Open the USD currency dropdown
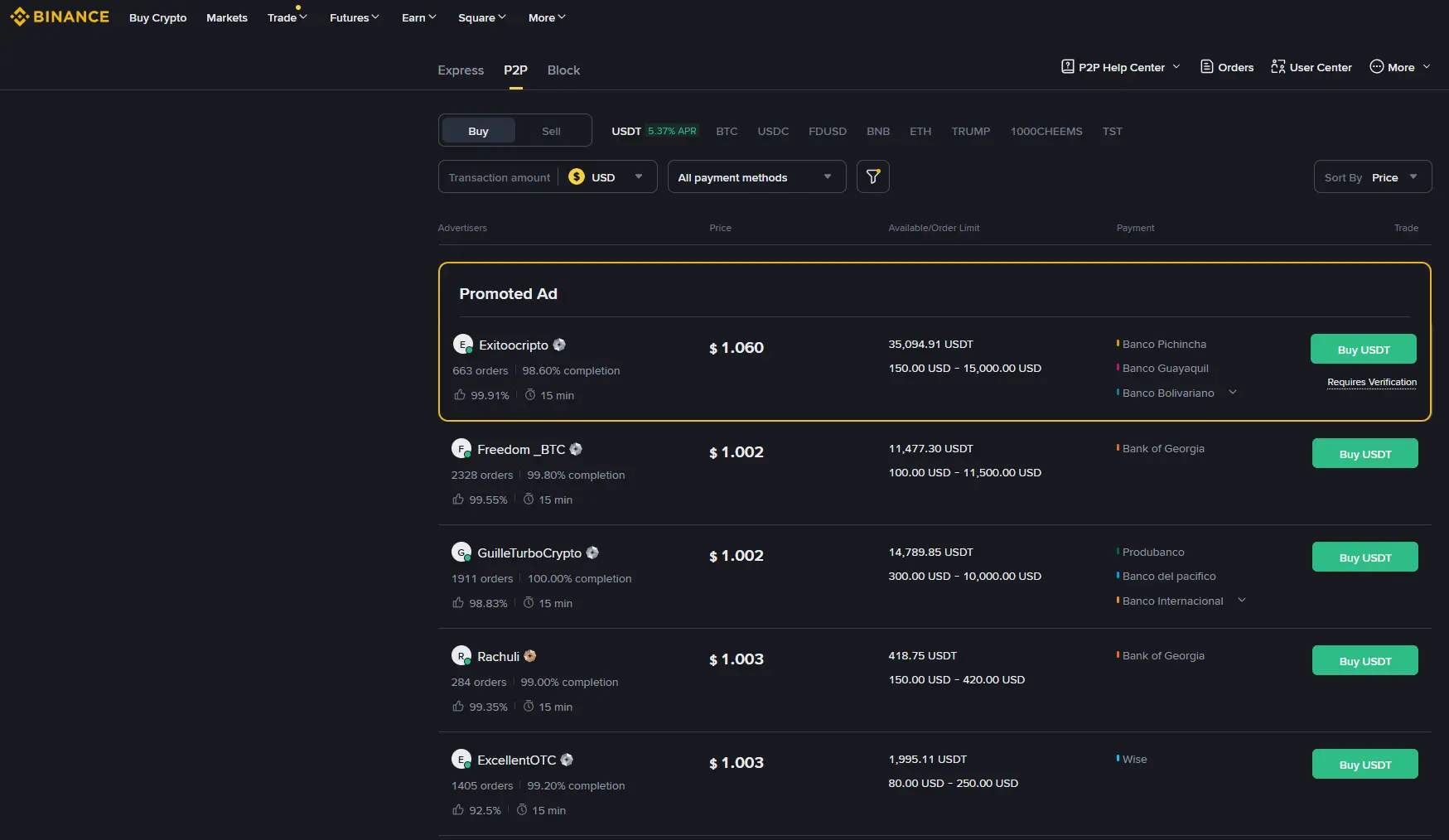This screenshot has height=840, width=1449. 606,177
